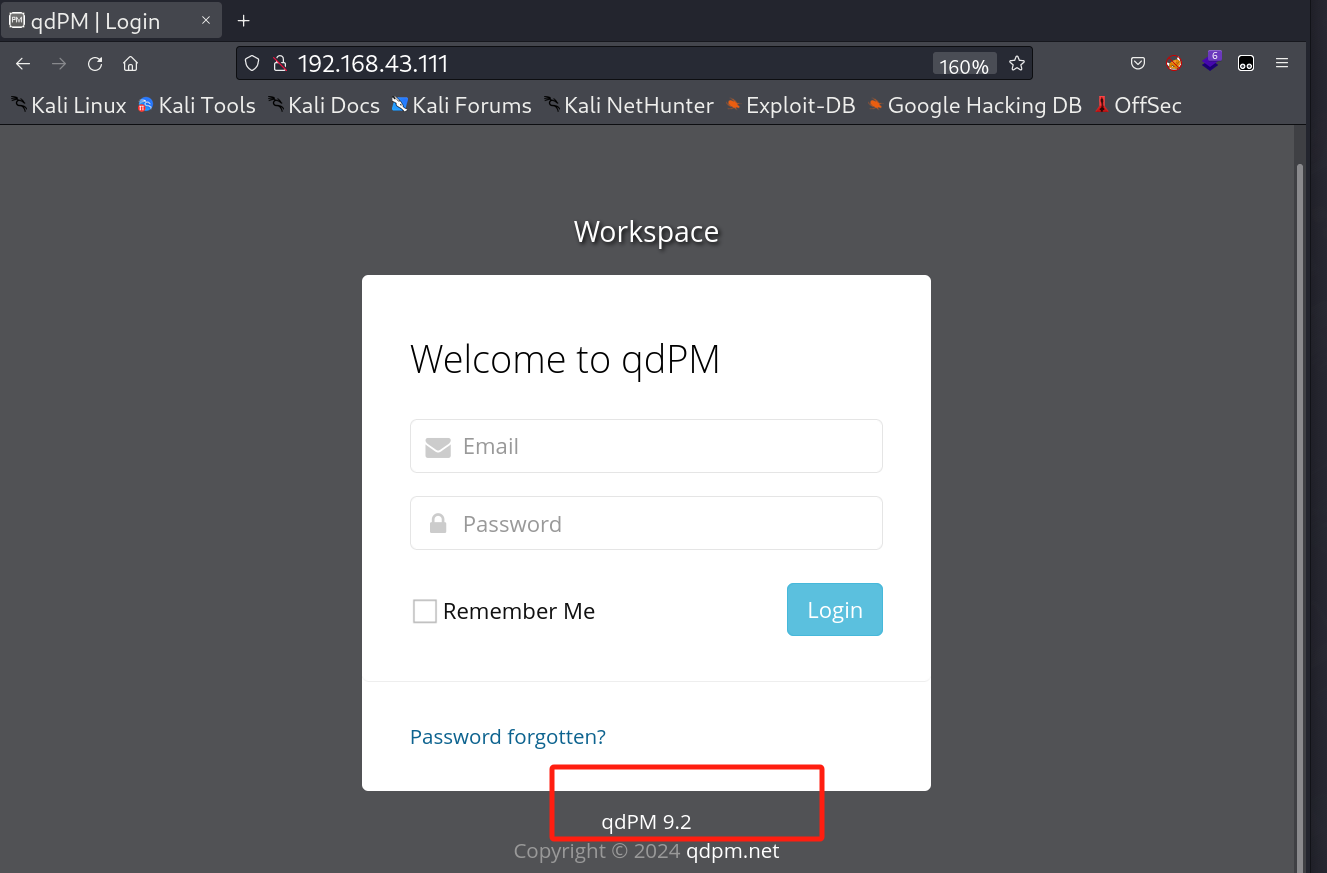Bookmark this page with the star icon
Viewport: 1327px width, 873px height.
pos(1017,64)
